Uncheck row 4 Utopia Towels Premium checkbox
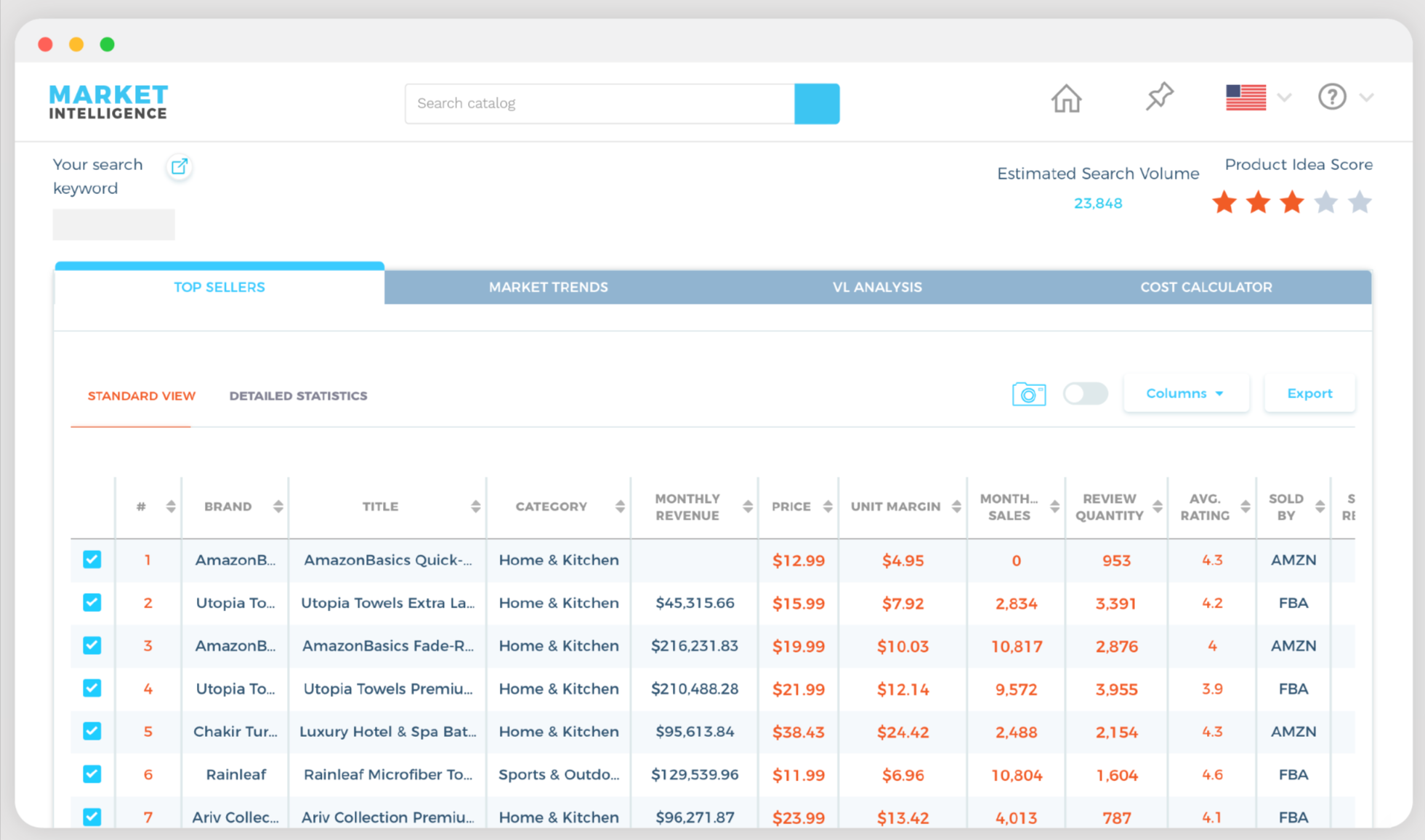This screenshot has height=840, width=1425. [92, 688]
